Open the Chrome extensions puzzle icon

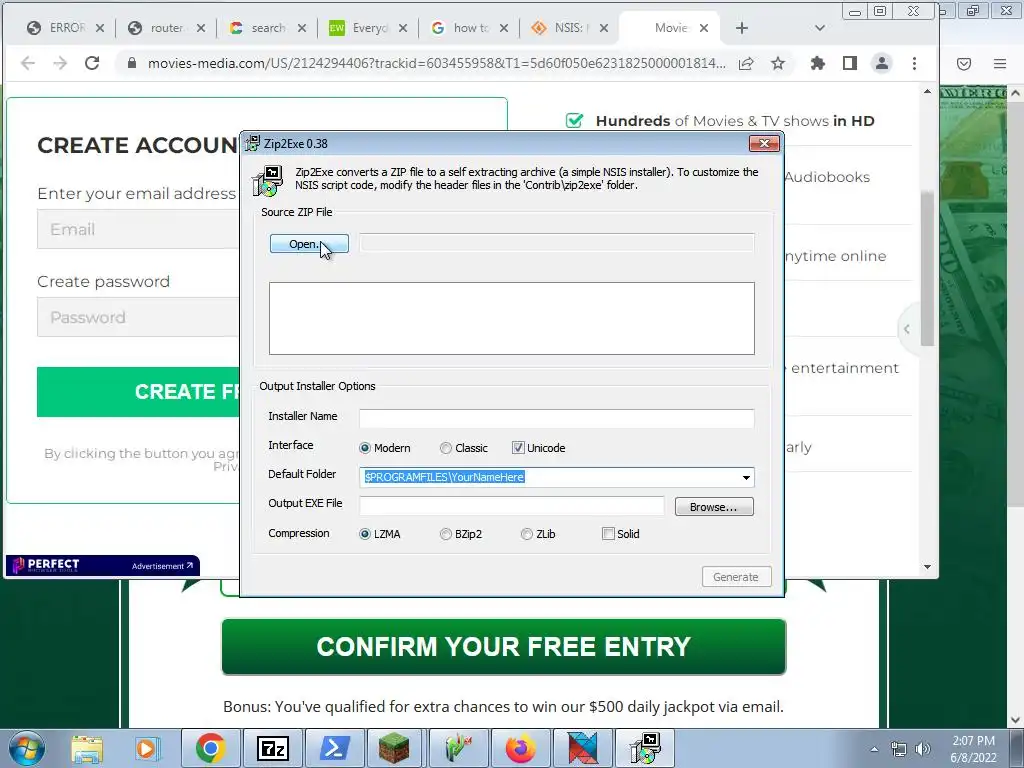coord(818,63)
